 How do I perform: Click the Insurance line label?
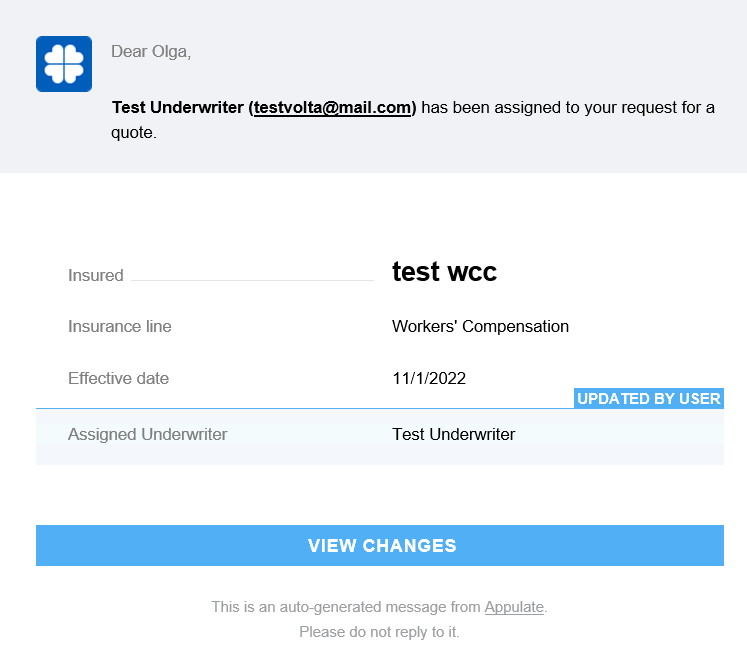tap(119, 326)
